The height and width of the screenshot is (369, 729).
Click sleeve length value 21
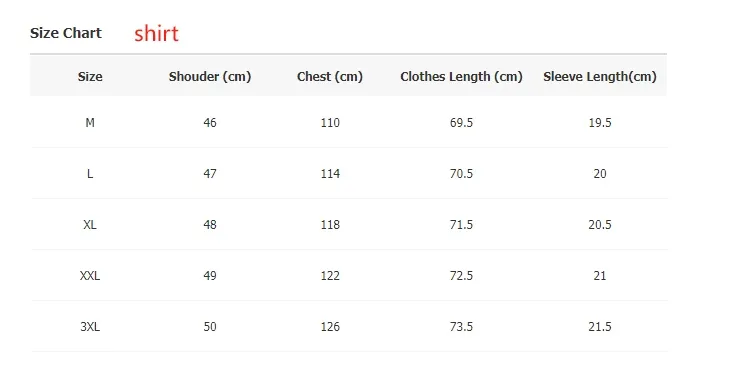tap(600, 276)
